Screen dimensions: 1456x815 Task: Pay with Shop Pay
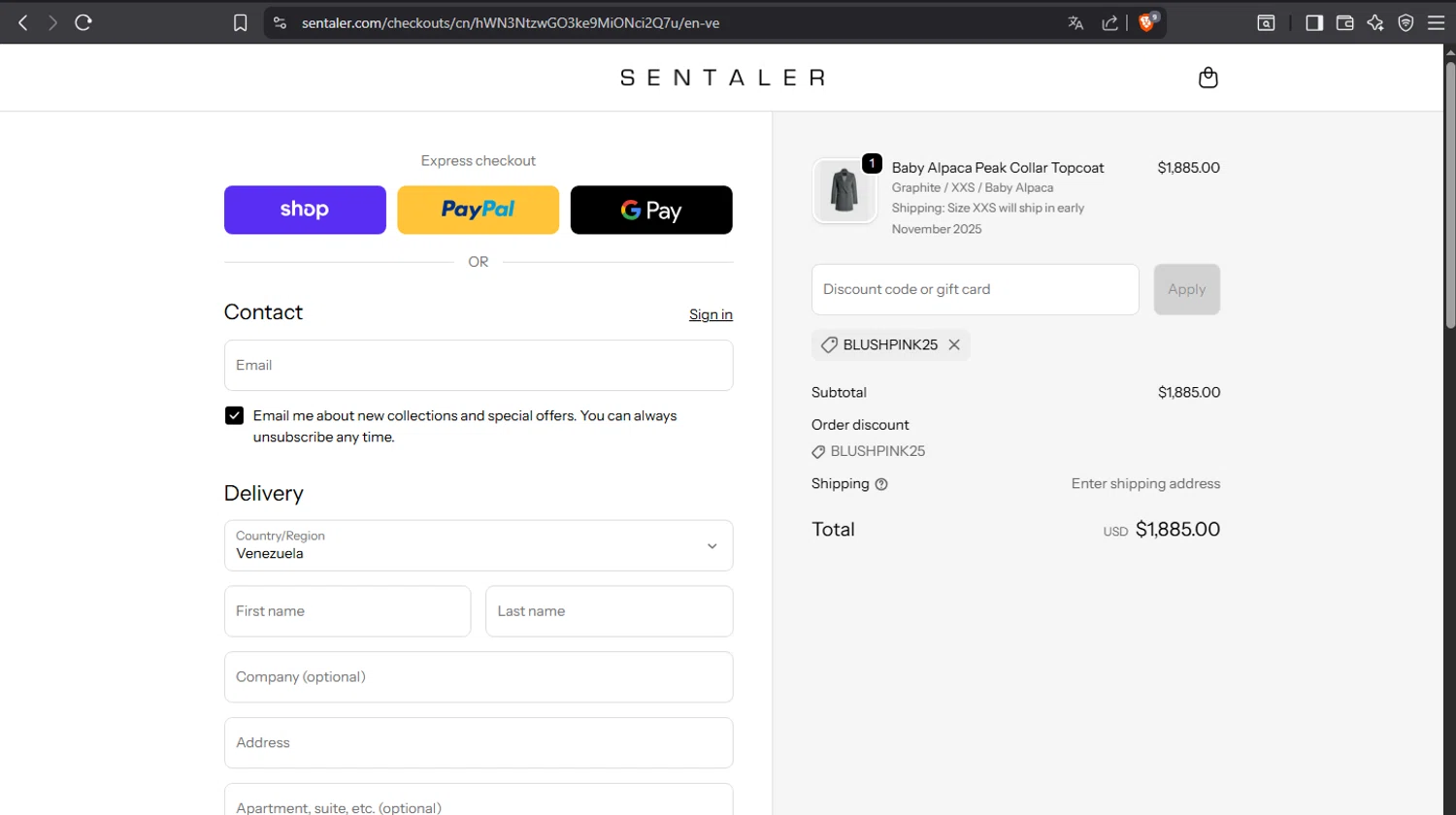click(x=305, y=210)
